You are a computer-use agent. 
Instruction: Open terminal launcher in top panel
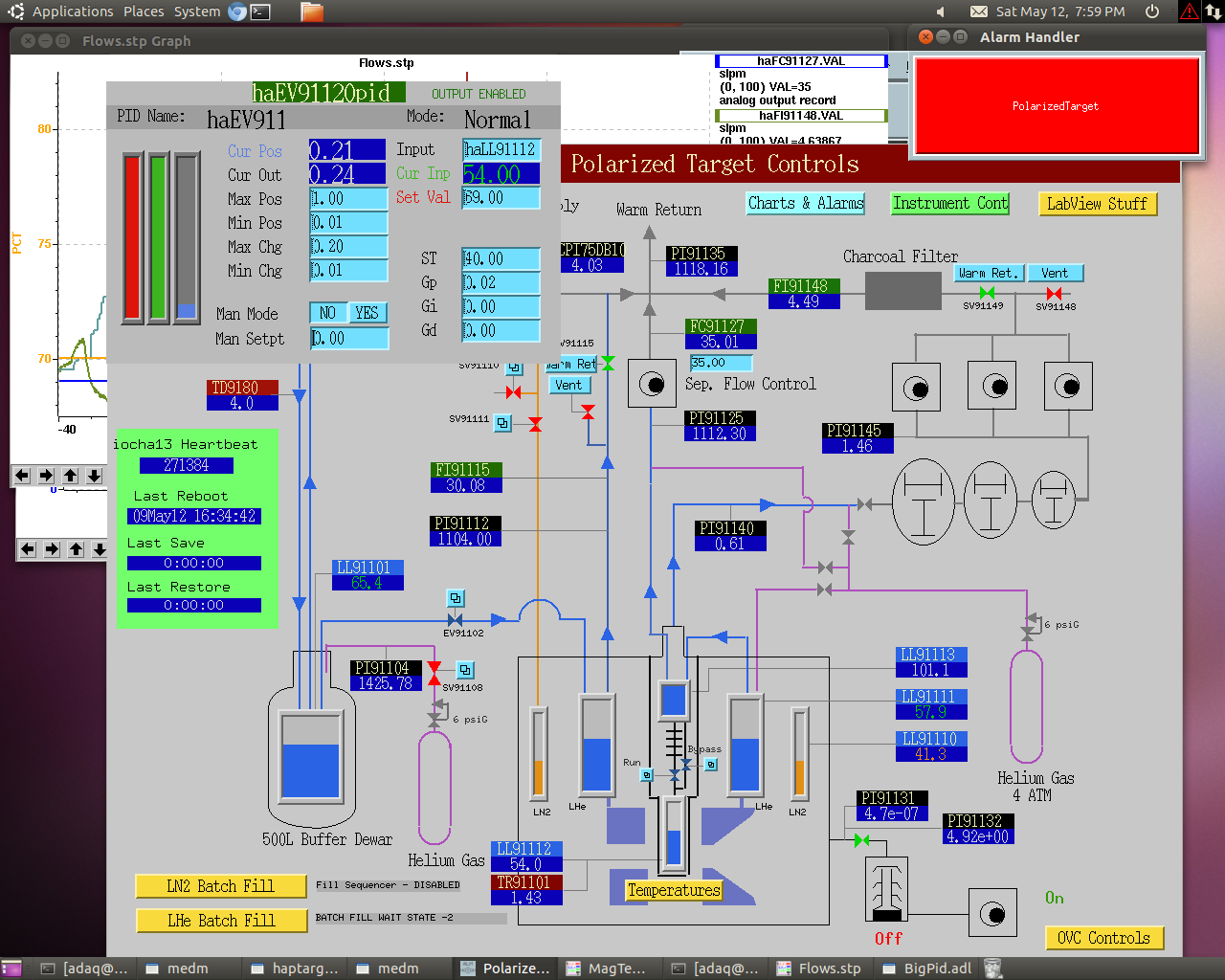coord(260,11)
